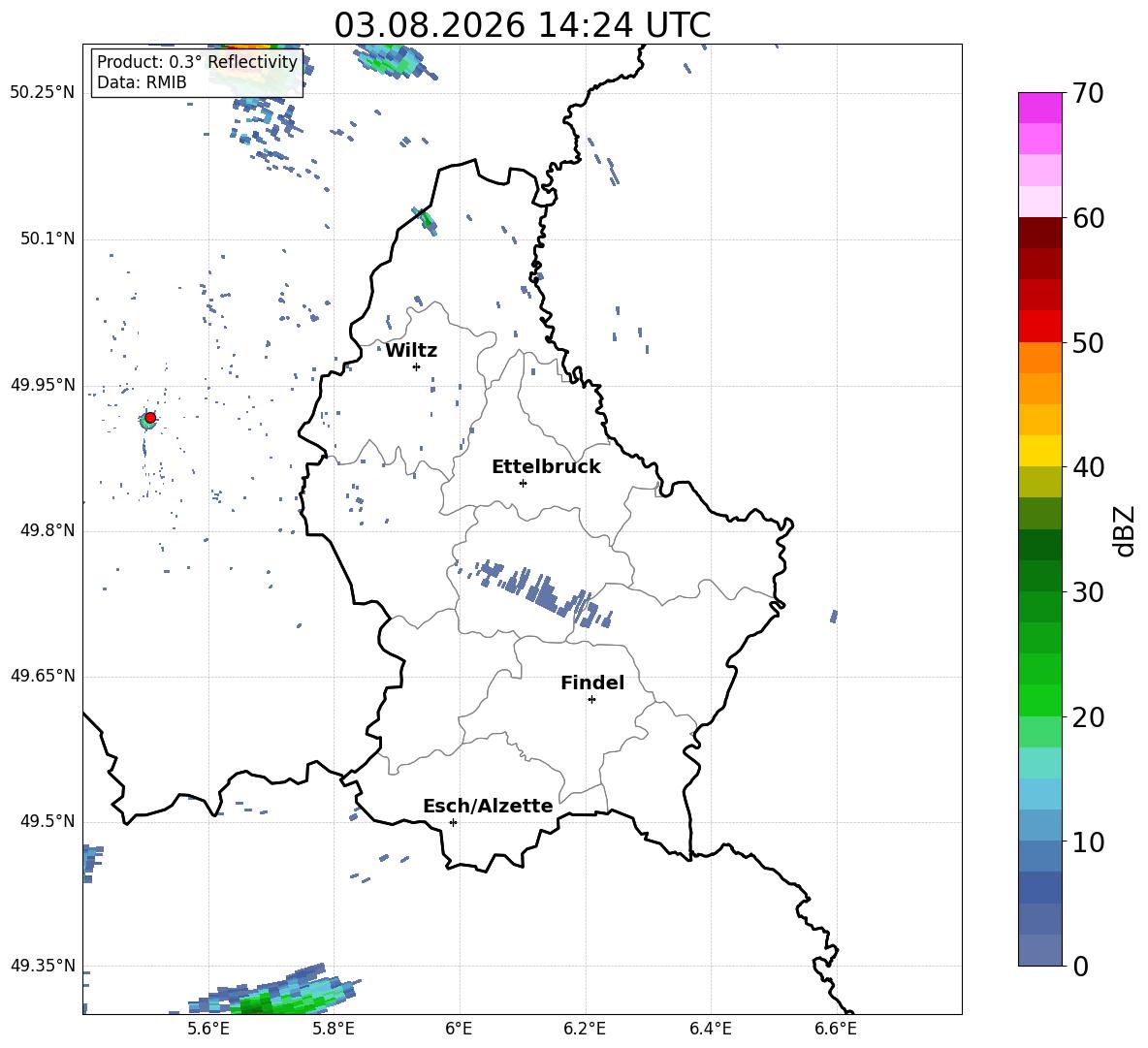This screenshot has width=1148, height=1048.
Task: Click the Ettelbruck station cross marker
Action: (x=523, y=483)
